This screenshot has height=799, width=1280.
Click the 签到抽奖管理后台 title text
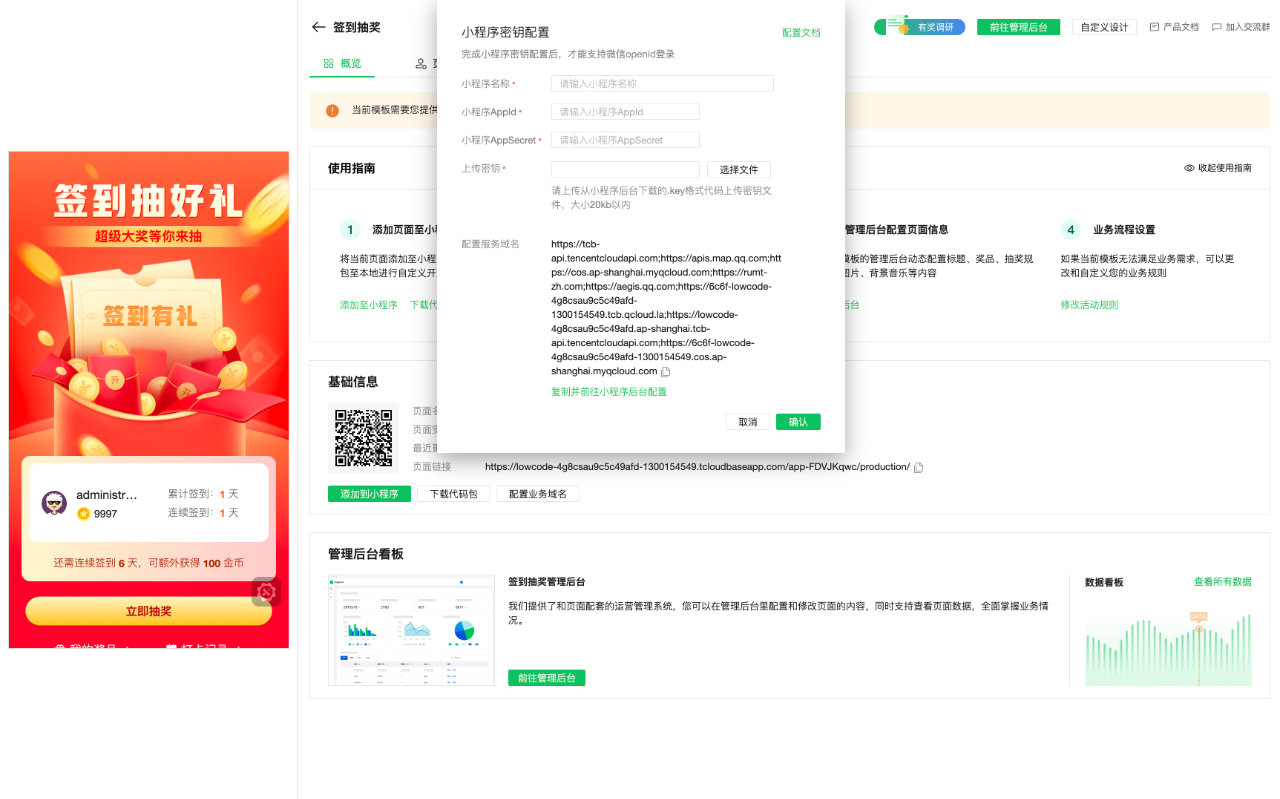coord(546,582)
